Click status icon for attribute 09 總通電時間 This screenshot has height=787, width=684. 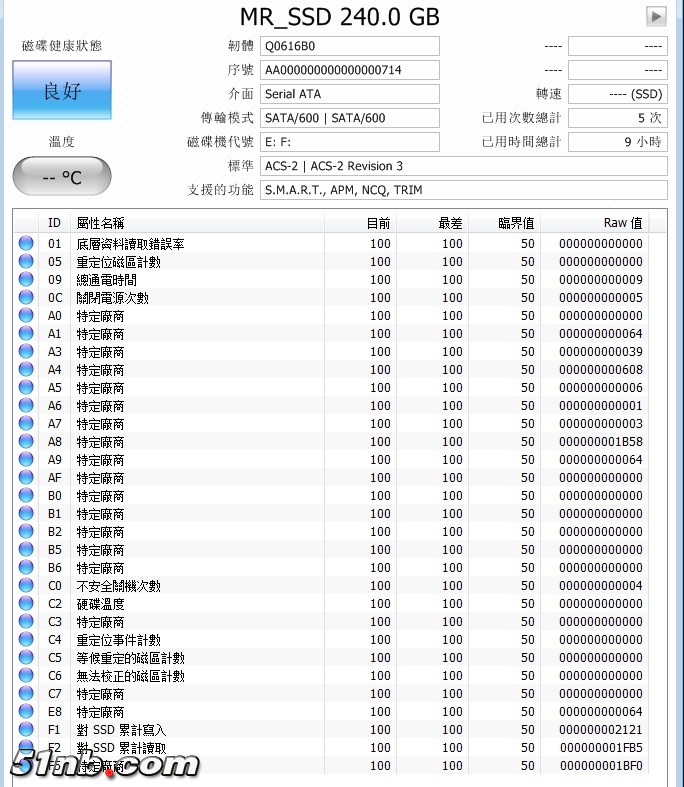point(26,280)
